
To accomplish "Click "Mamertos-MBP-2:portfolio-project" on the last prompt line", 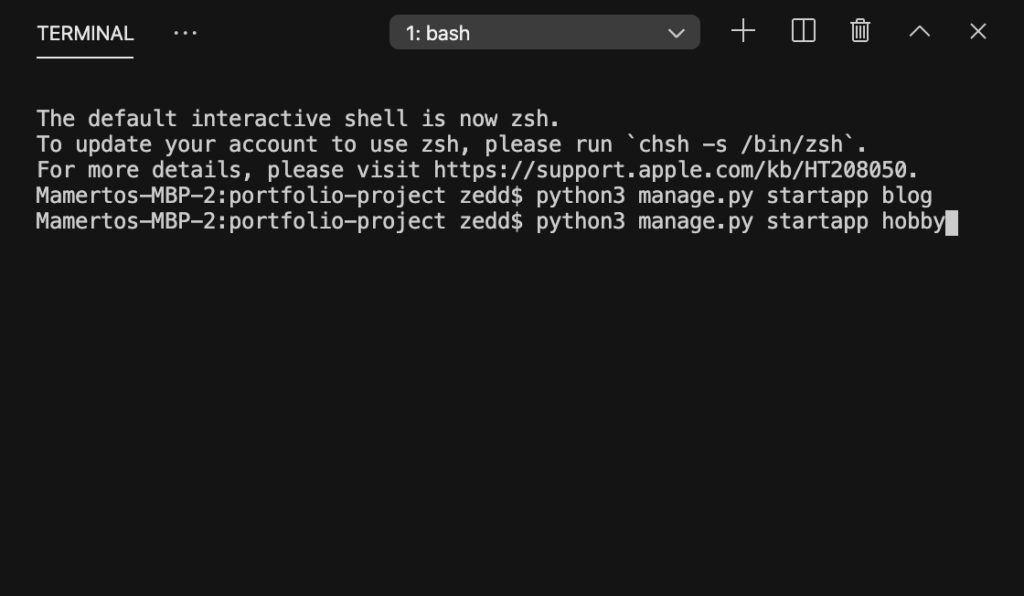I will (241, 222).
